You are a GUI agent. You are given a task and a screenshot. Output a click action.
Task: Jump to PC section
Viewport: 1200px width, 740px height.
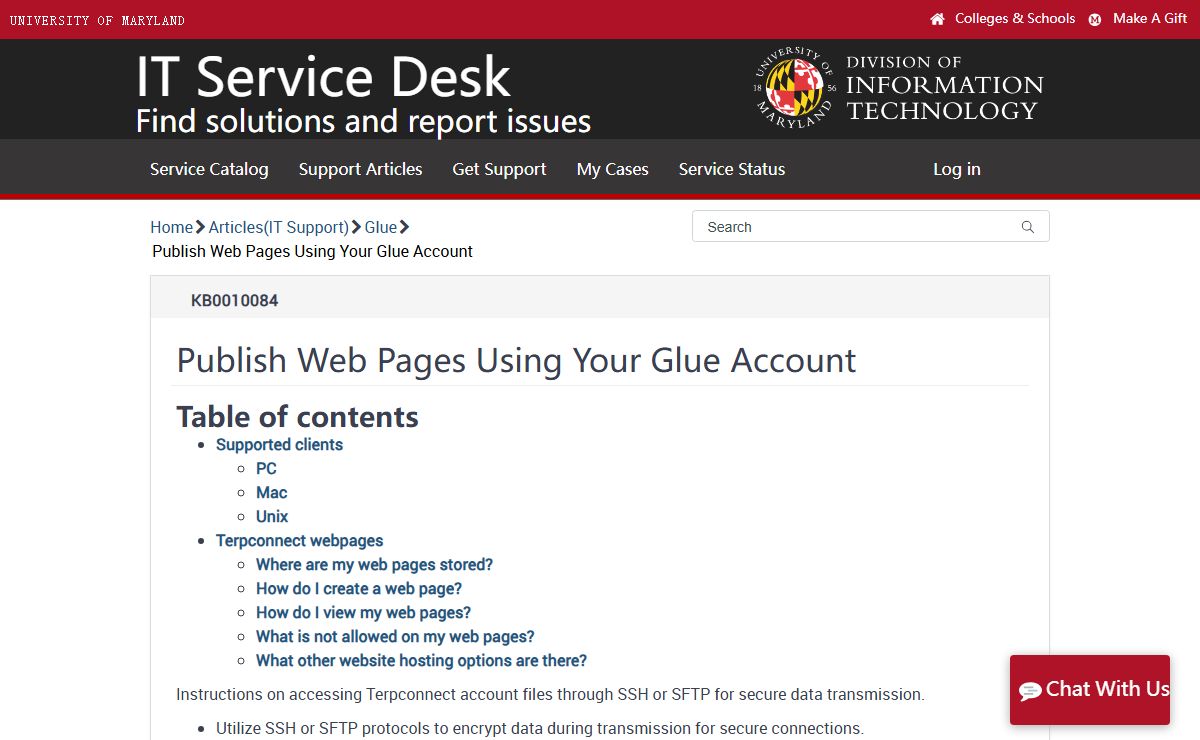266,468
